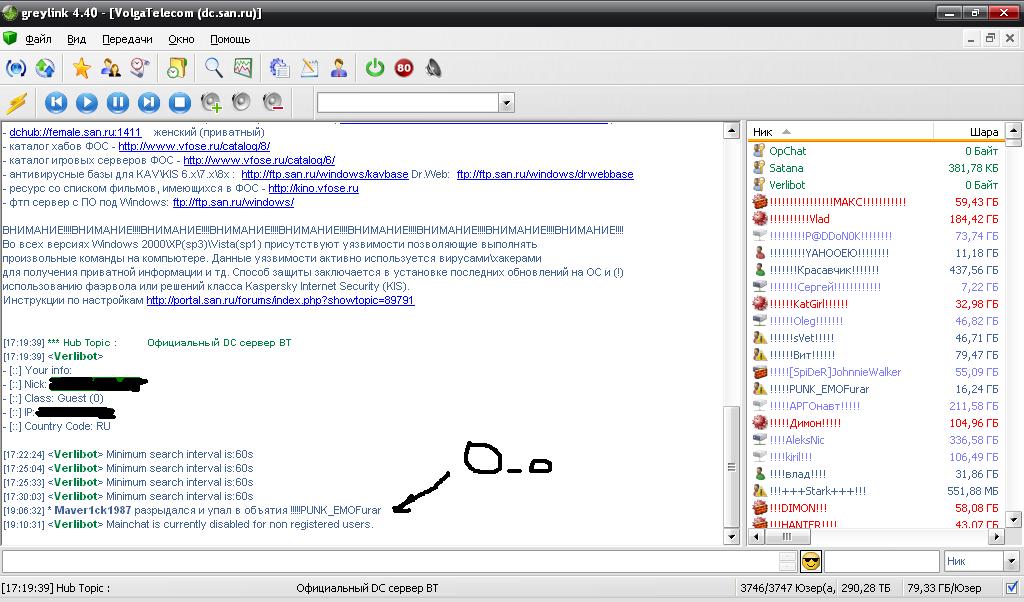Mute sounds with the speaker icon
1024x602 pixels.
tap(433, 68)
